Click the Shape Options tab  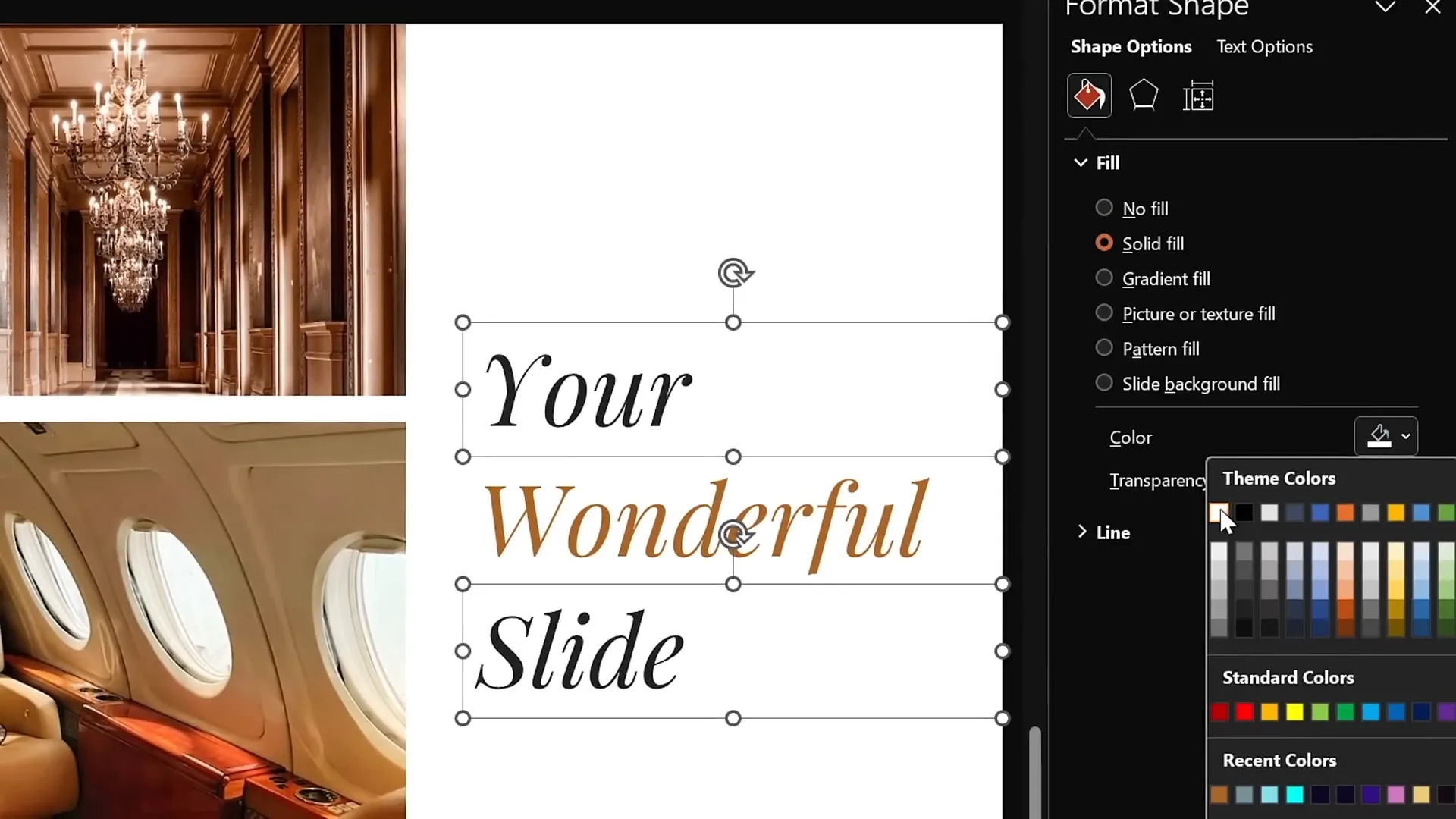pos(1130,46)
